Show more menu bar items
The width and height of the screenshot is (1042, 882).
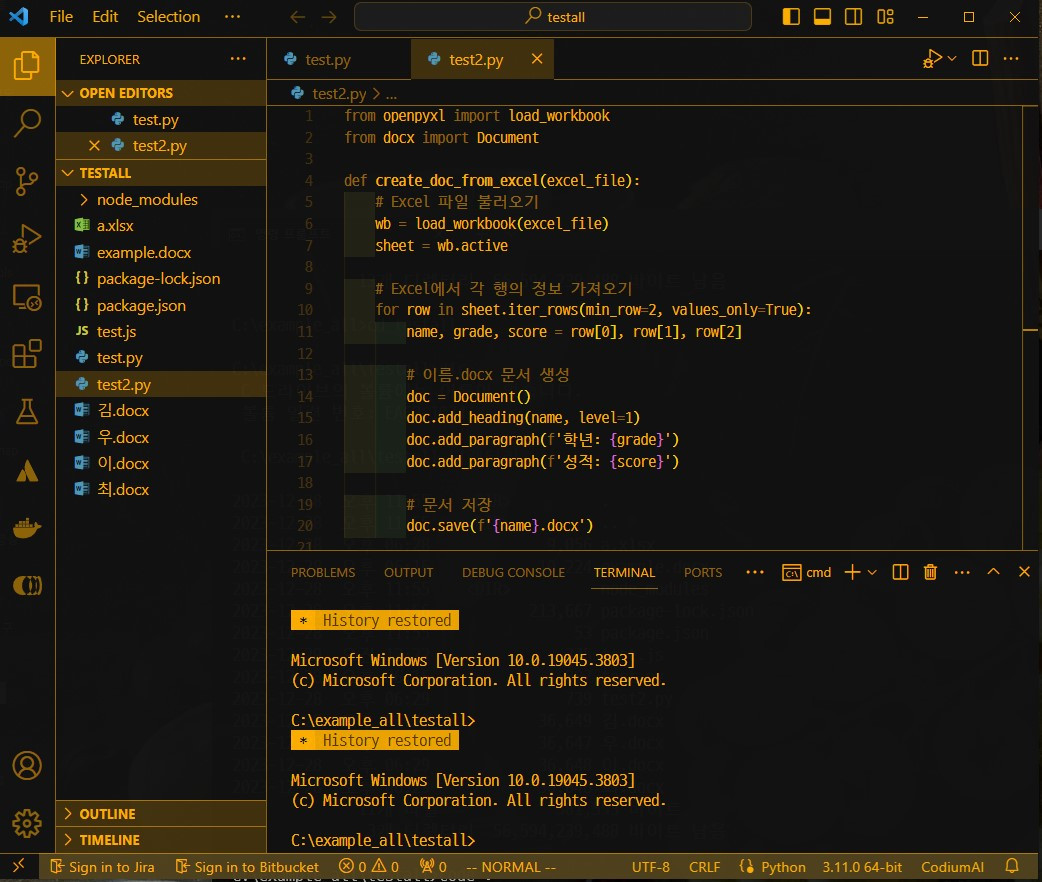pos(232,17)
